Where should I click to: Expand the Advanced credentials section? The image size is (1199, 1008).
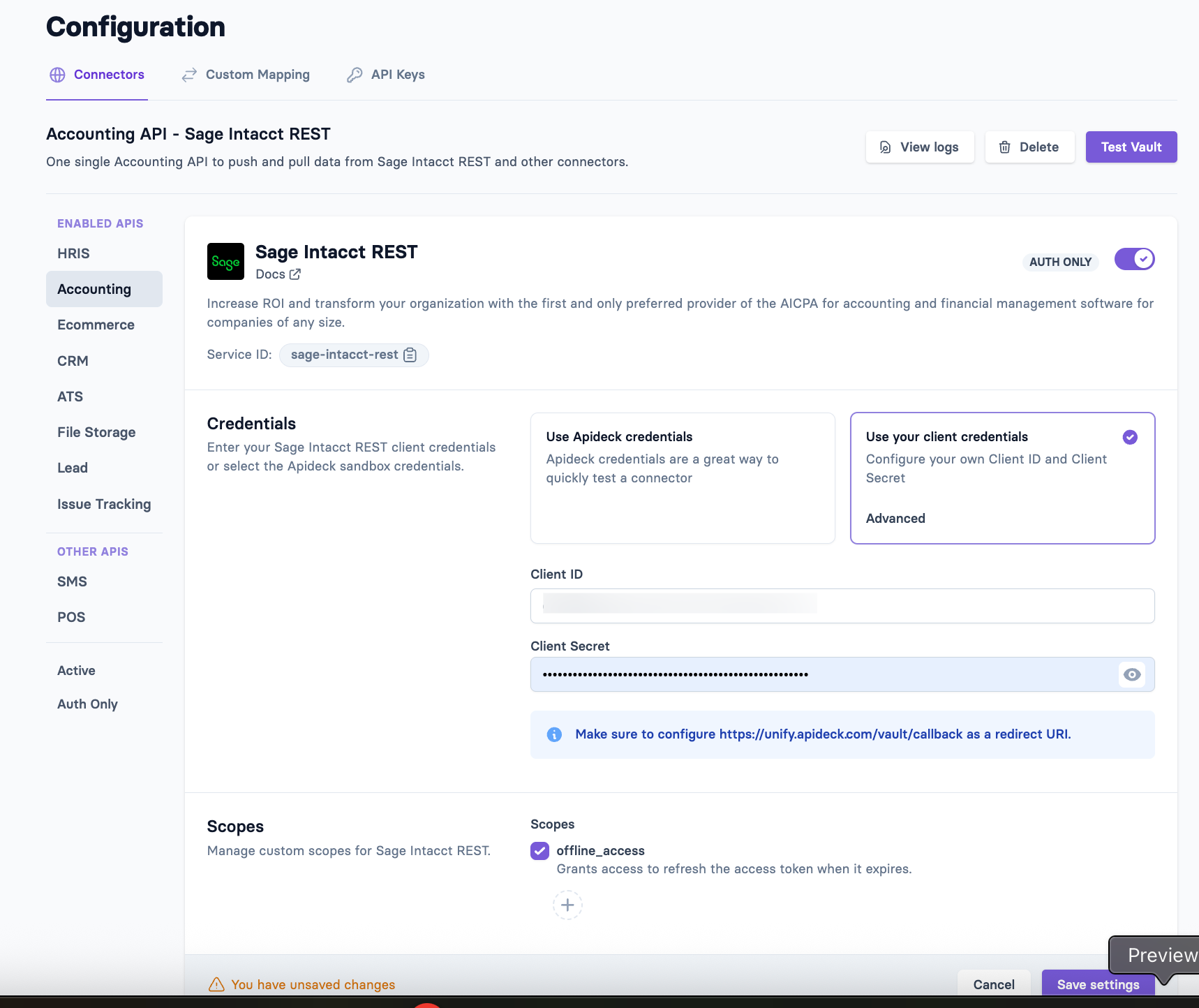895,518
